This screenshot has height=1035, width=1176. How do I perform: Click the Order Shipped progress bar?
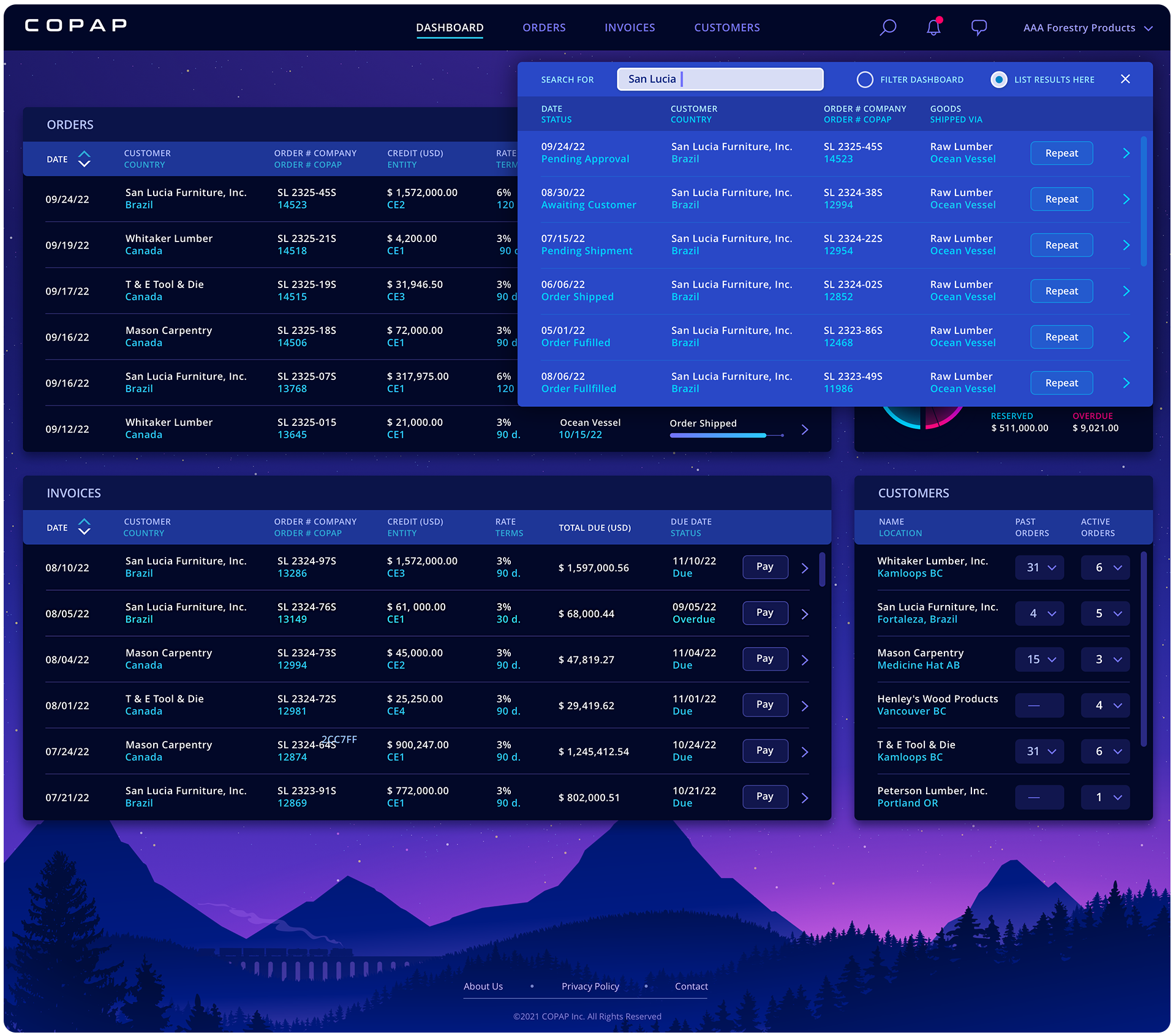point(726,435)
